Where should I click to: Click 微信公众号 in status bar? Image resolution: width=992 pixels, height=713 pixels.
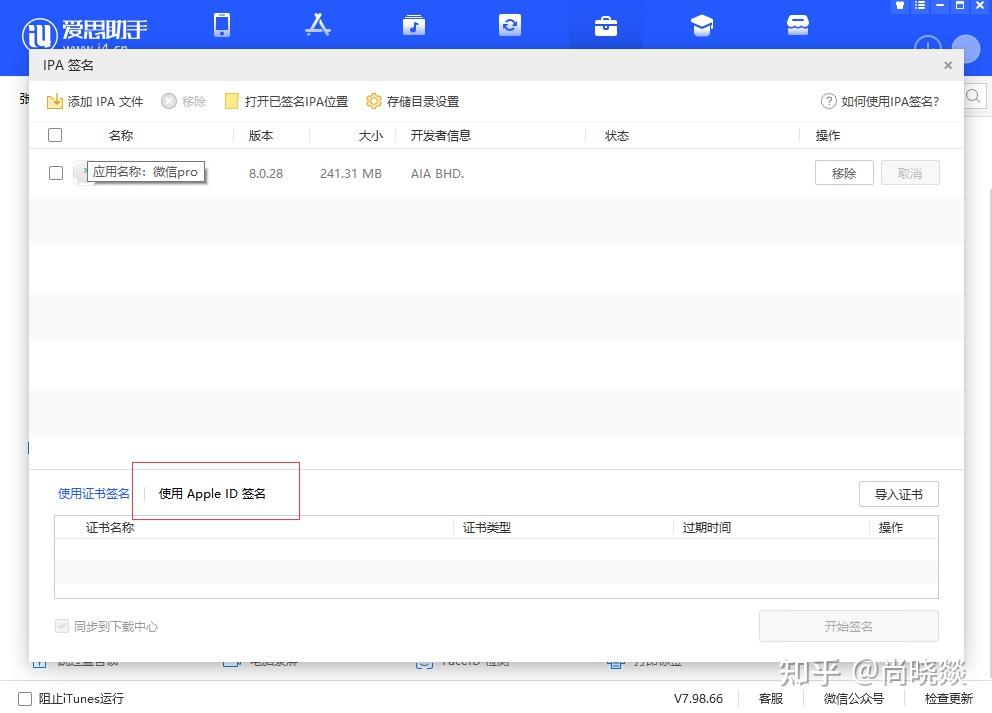pos(853,698)
